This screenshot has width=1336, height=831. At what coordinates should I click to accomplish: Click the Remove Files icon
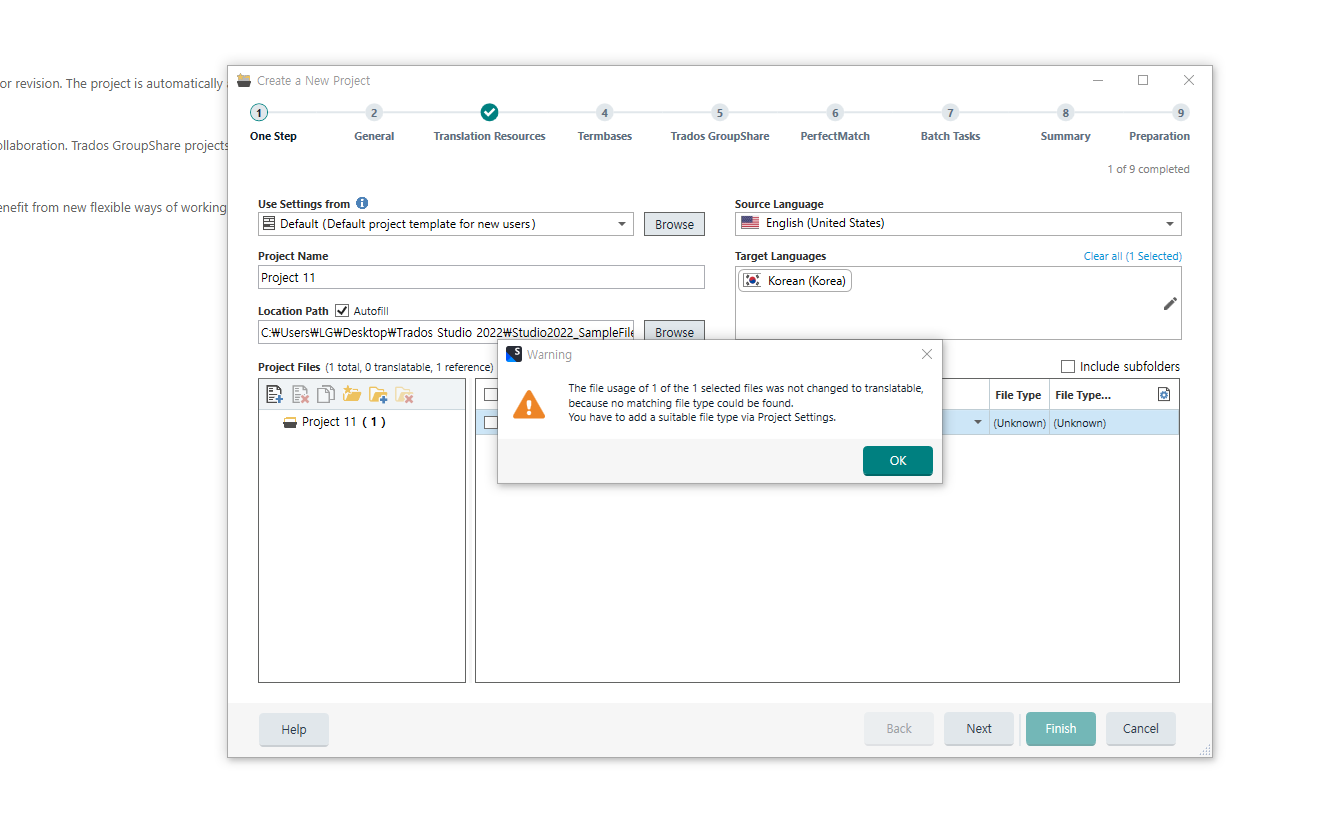(x=300, y=394)
